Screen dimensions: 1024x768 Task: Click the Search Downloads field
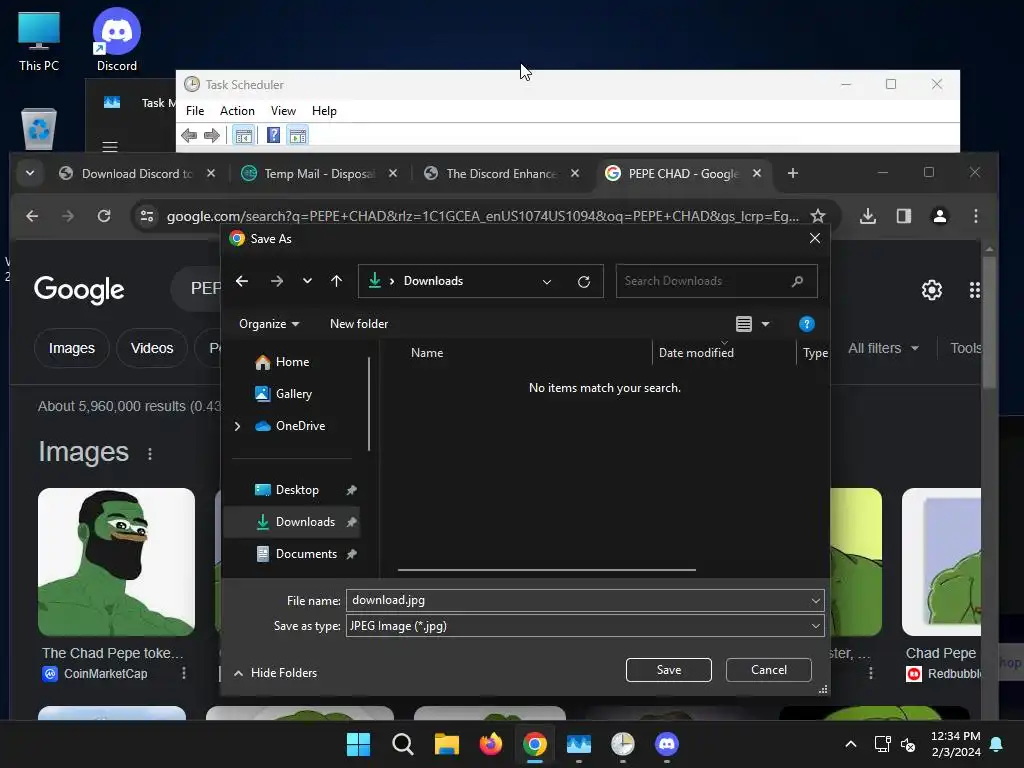[716, 281]
